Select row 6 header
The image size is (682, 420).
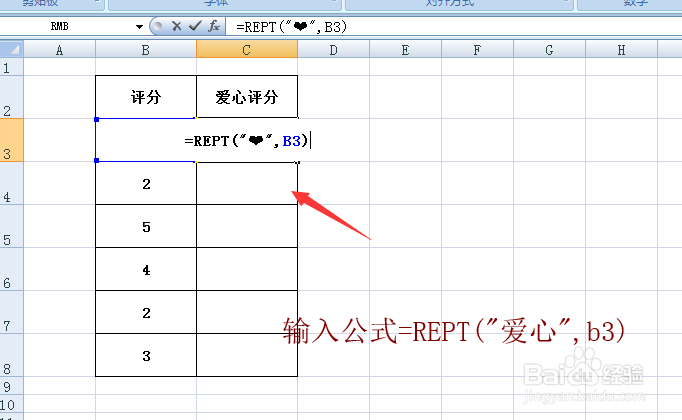point(12,269)
